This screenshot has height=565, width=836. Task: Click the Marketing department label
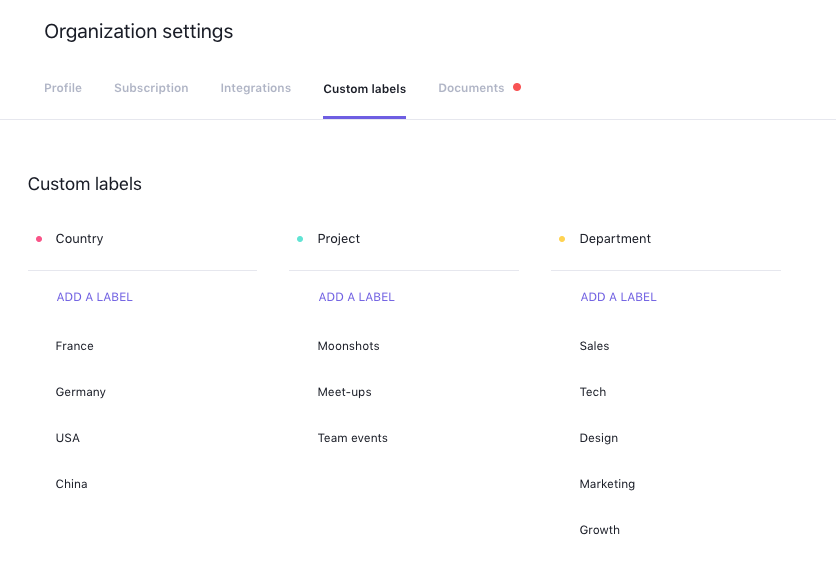point(607,484)
